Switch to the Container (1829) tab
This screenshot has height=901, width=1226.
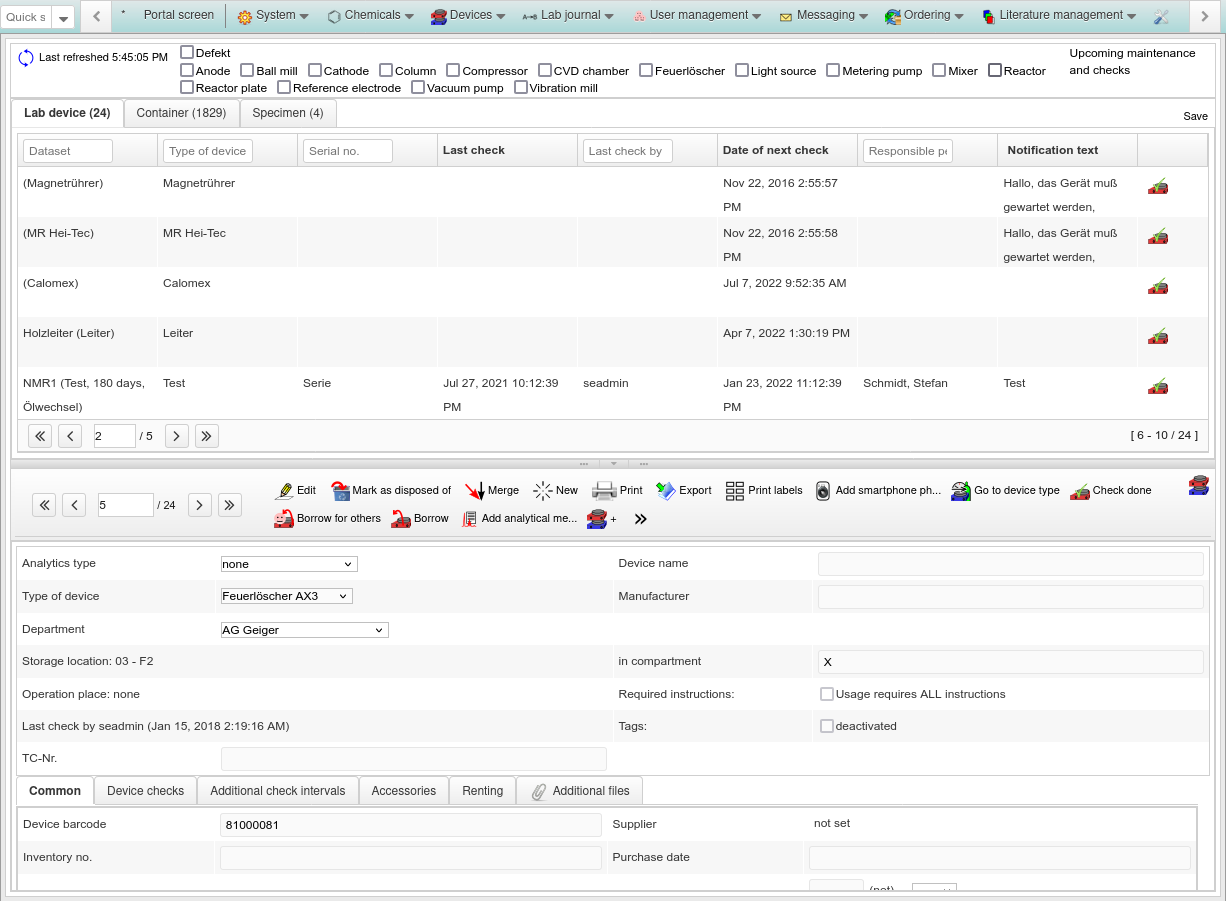coord(181,113)
